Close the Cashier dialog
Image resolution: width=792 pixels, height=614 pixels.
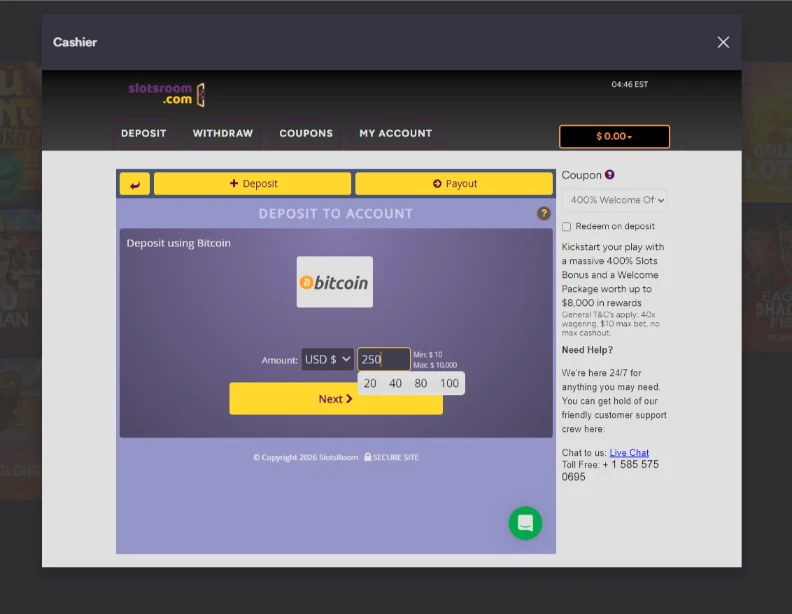point(723,42)
